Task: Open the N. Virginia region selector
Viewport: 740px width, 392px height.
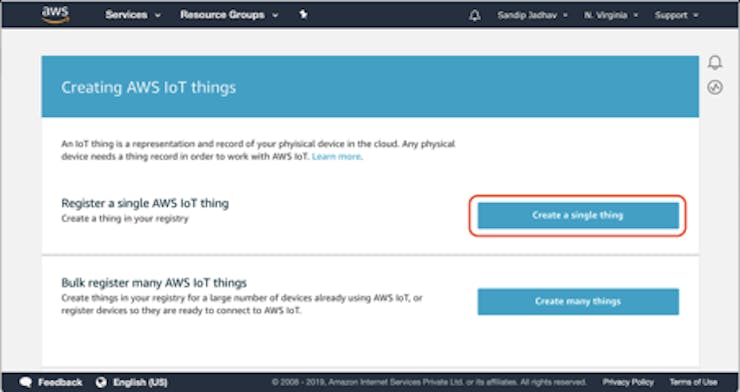Action: (611, 15)
